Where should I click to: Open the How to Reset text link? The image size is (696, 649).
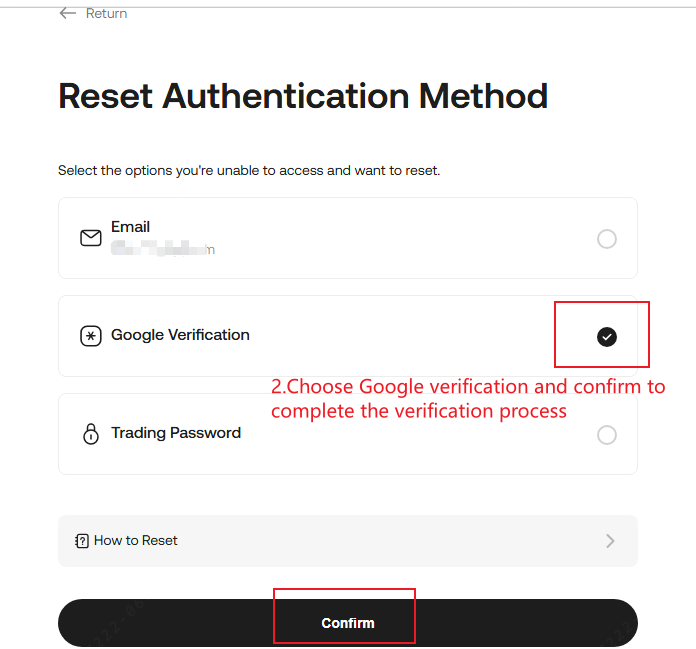tap(136, 541)
